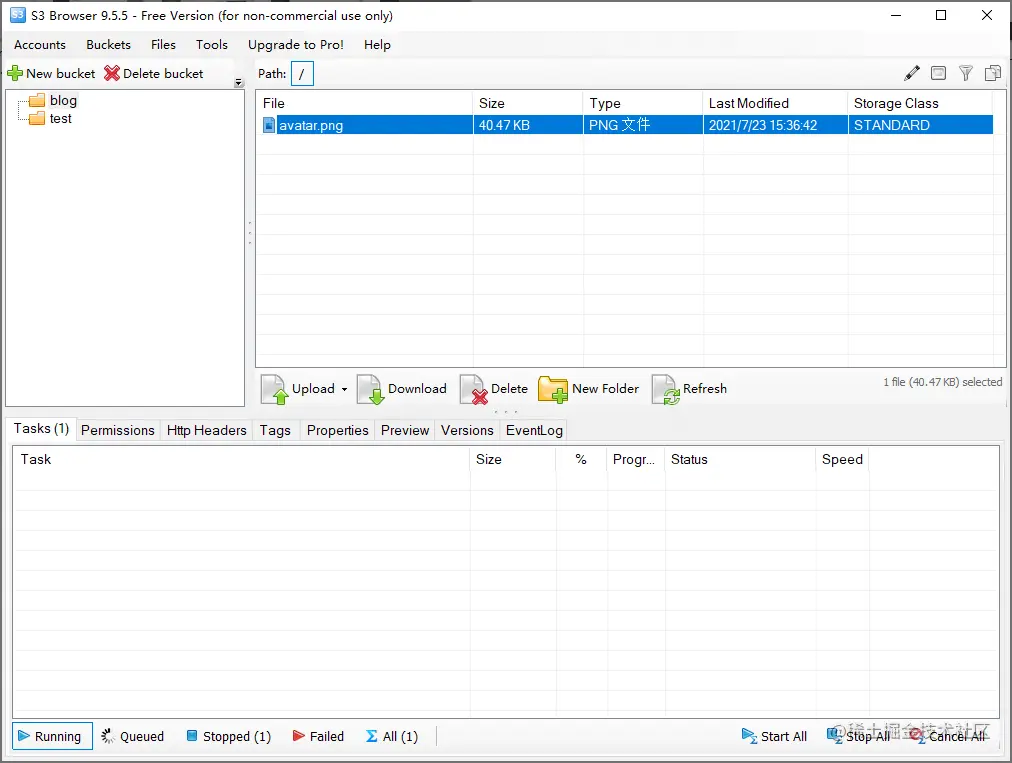Click the Upload button
The height and width of the screenshot is (763, 1012).
coord(299,389)
